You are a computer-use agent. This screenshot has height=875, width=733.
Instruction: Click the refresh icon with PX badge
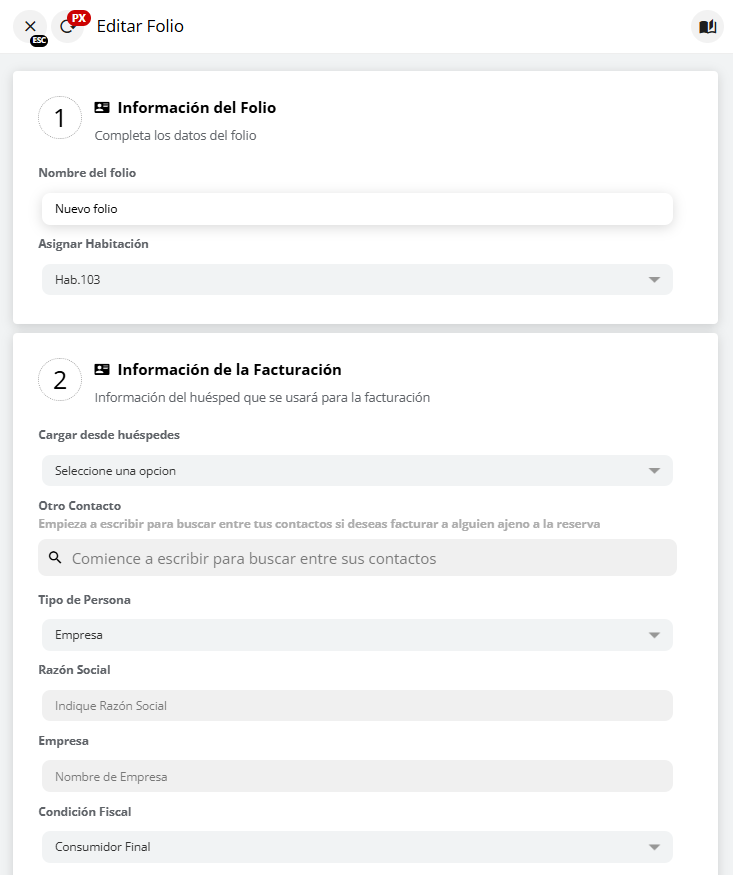tap(67, 27)
